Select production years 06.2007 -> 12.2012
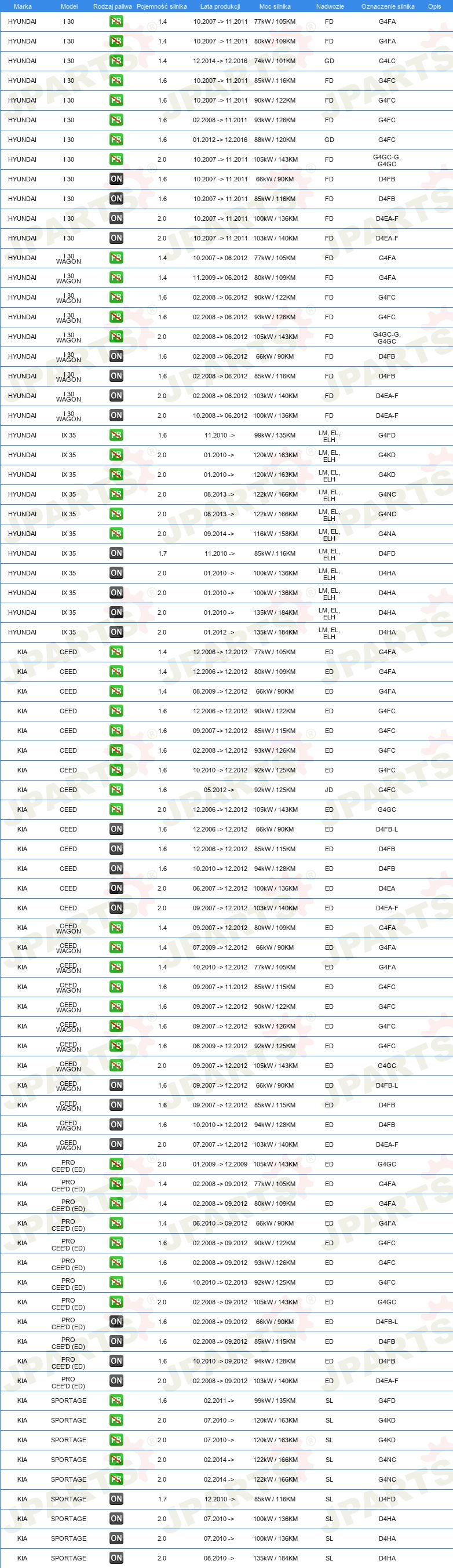Viewport: 453px width, 1568px height. coord(220,888)
